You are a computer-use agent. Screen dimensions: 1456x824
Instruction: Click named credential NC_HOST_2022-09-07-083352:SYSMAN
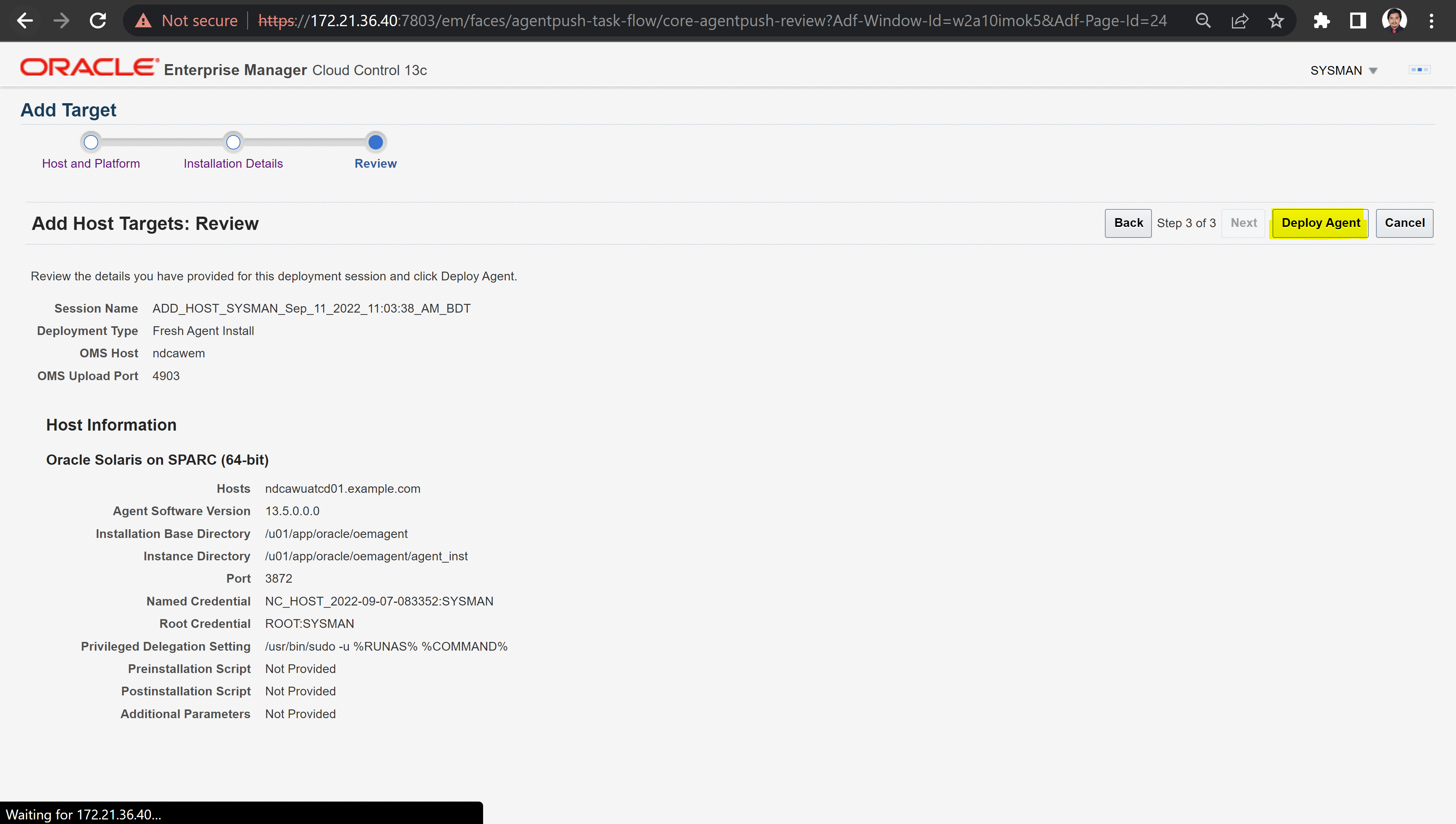(x=379, y=601)
